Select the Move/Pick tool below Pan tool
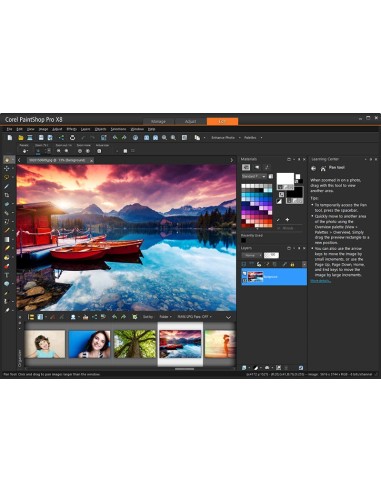This screenshot has width=381, height=492. pyautogui.click(x=7, y=169)
